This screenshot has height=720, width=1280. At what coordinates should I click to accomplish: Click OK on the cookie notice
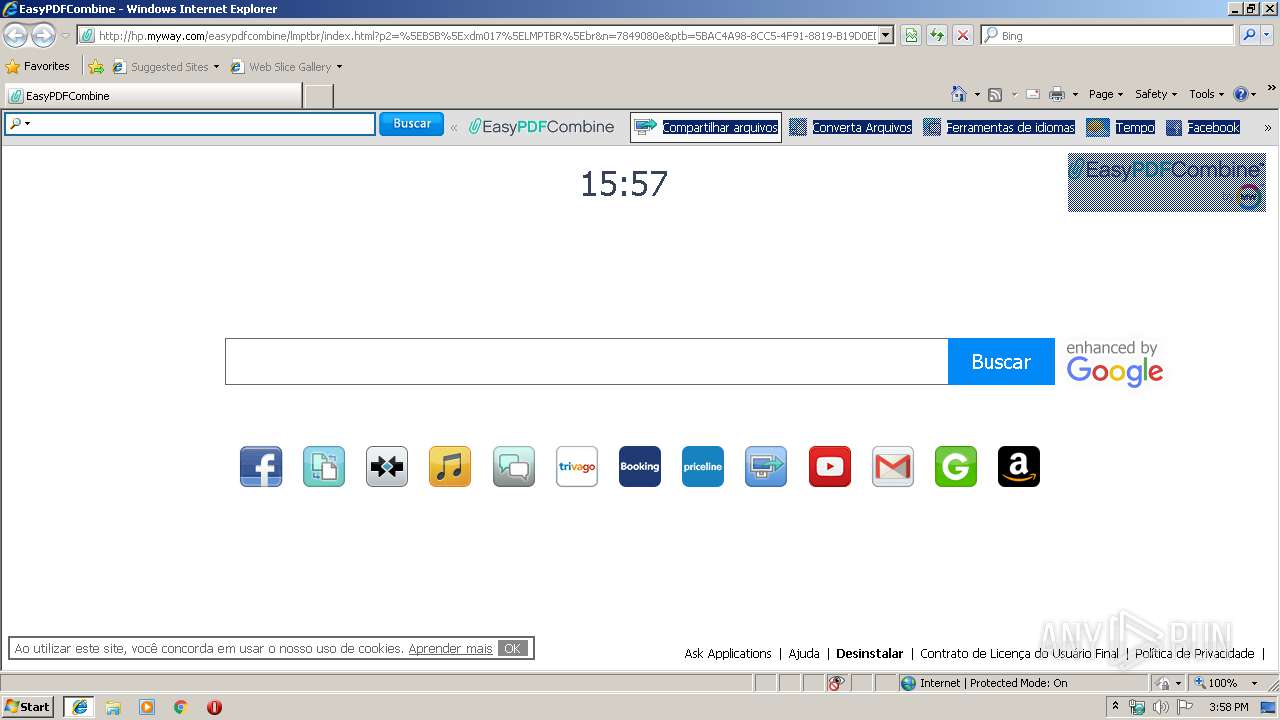click(x=512, y=648)
